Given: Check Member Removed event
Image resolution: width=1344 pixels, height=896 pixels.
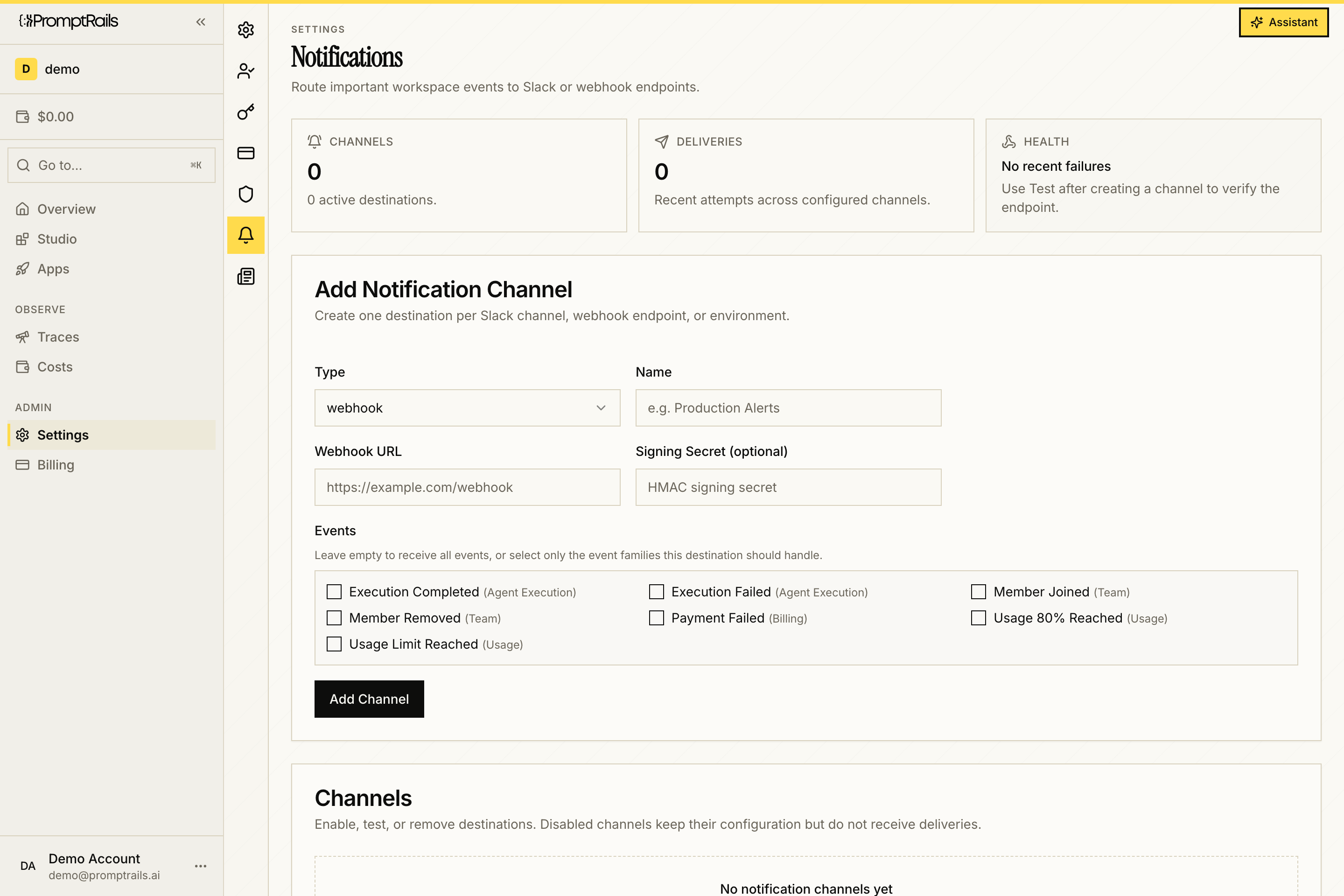Looking at the screenshot, I should point(334,618).
